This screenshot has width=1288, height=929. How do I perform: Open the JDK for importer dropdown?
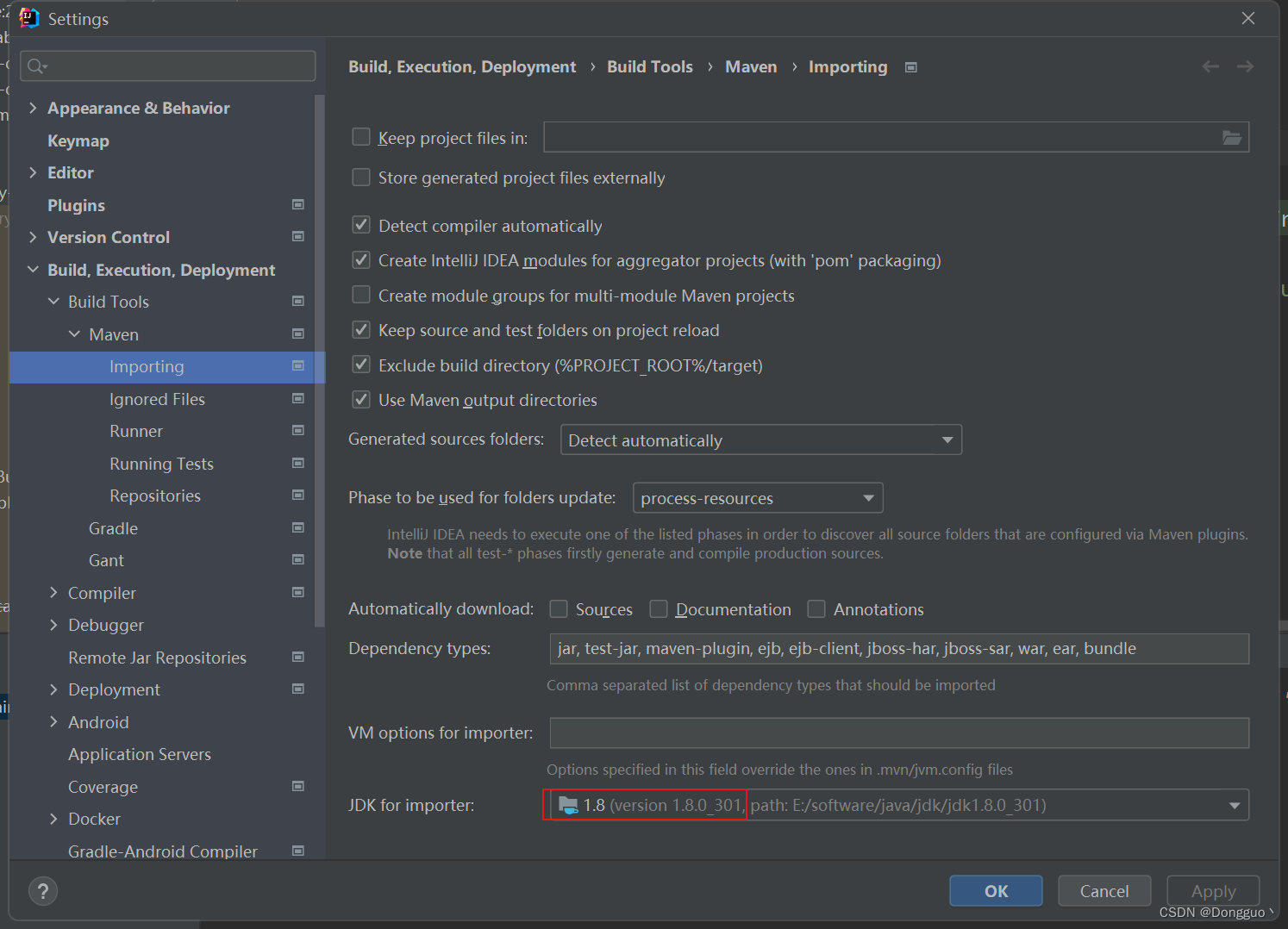coord(897,805)
